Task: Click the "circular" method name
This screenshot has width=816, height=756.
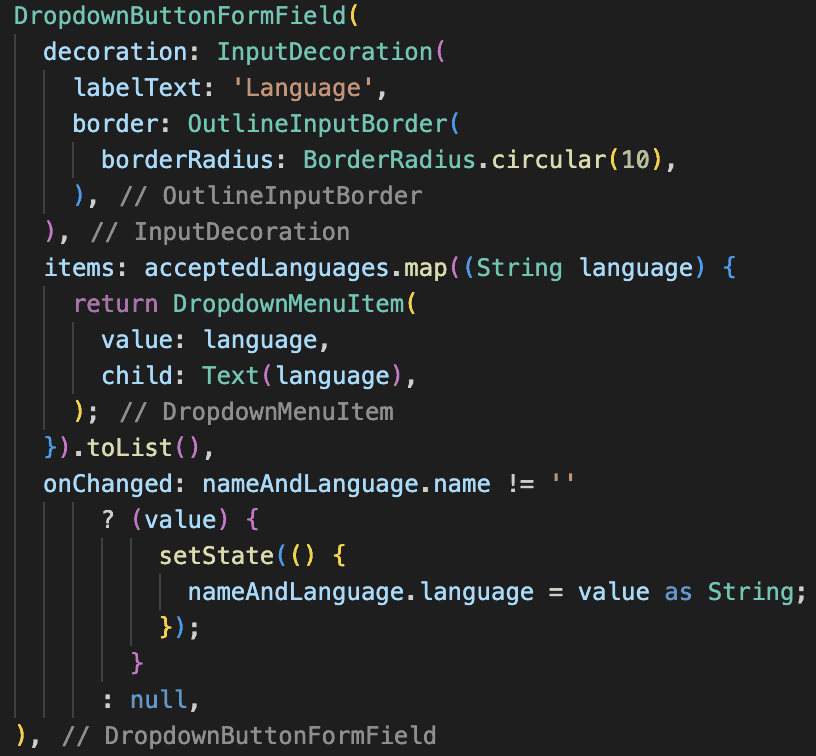Action: [x=549, y=159]
